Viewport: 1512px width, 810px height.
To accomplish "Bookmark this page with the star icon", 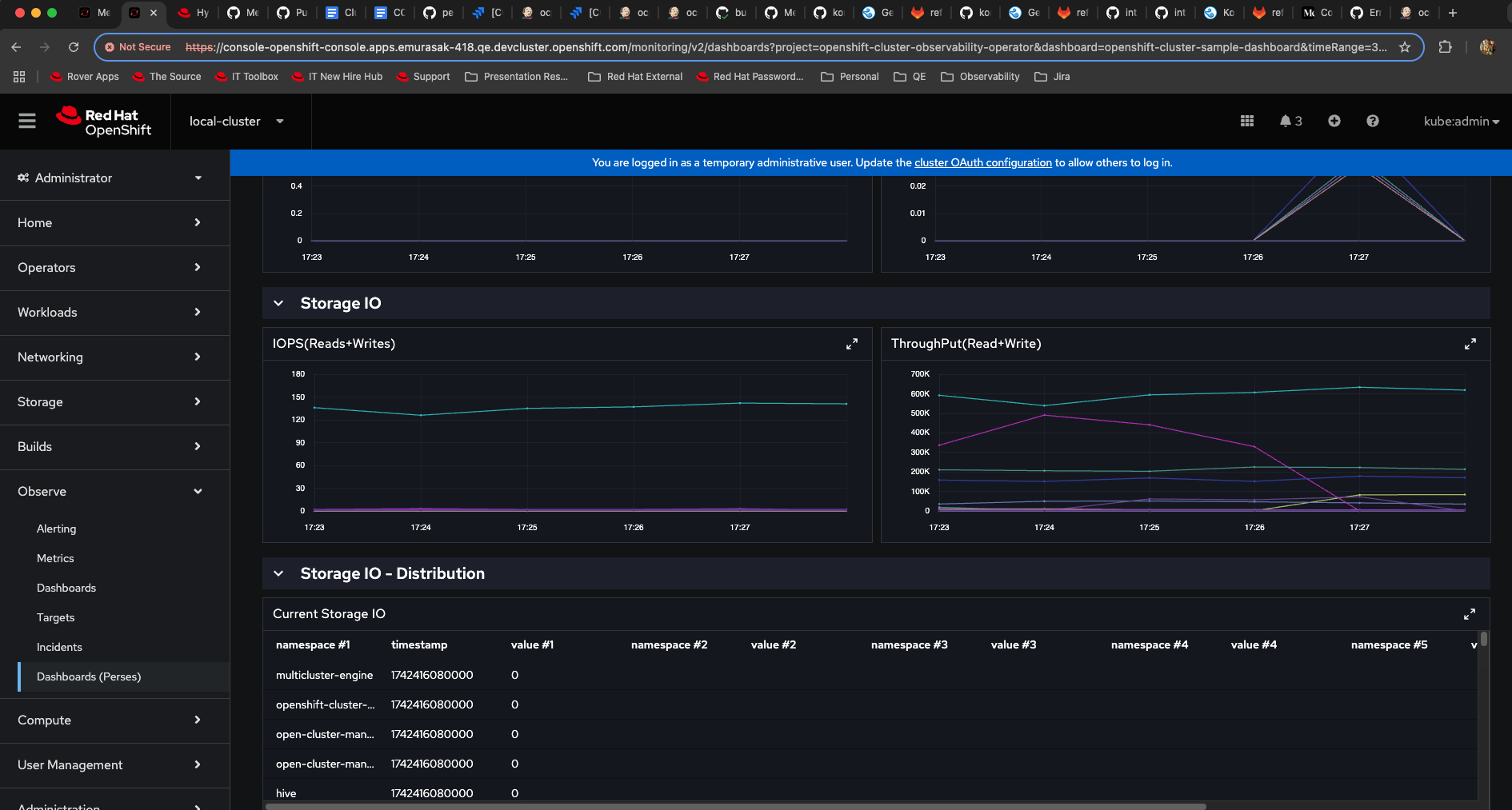I will 1404,47.
